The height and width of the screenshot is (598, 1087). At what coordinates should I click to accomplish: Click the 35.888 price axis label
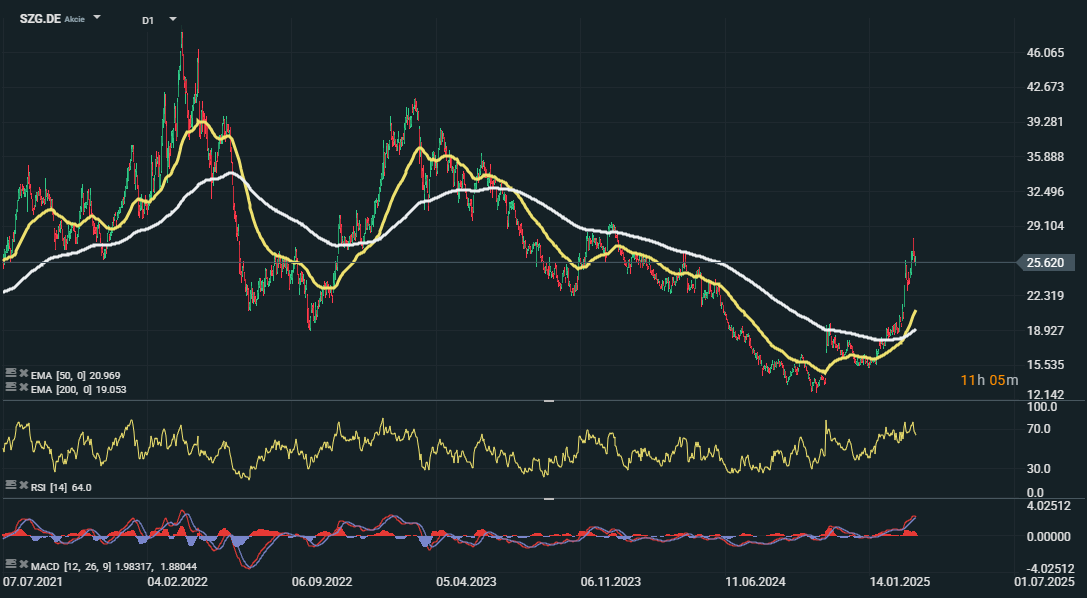coord(1045,157)
